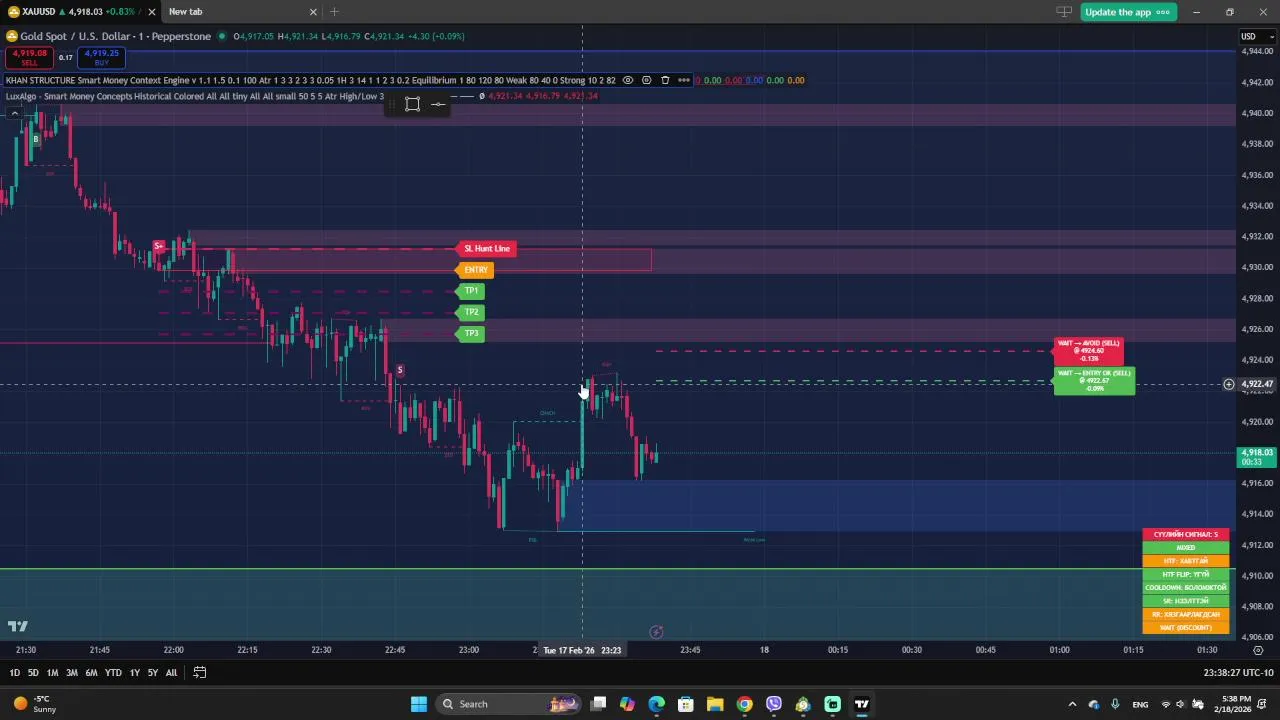
Task: Open the Windows Start menu
Action: pyautogui.click(x=419, y=704)
